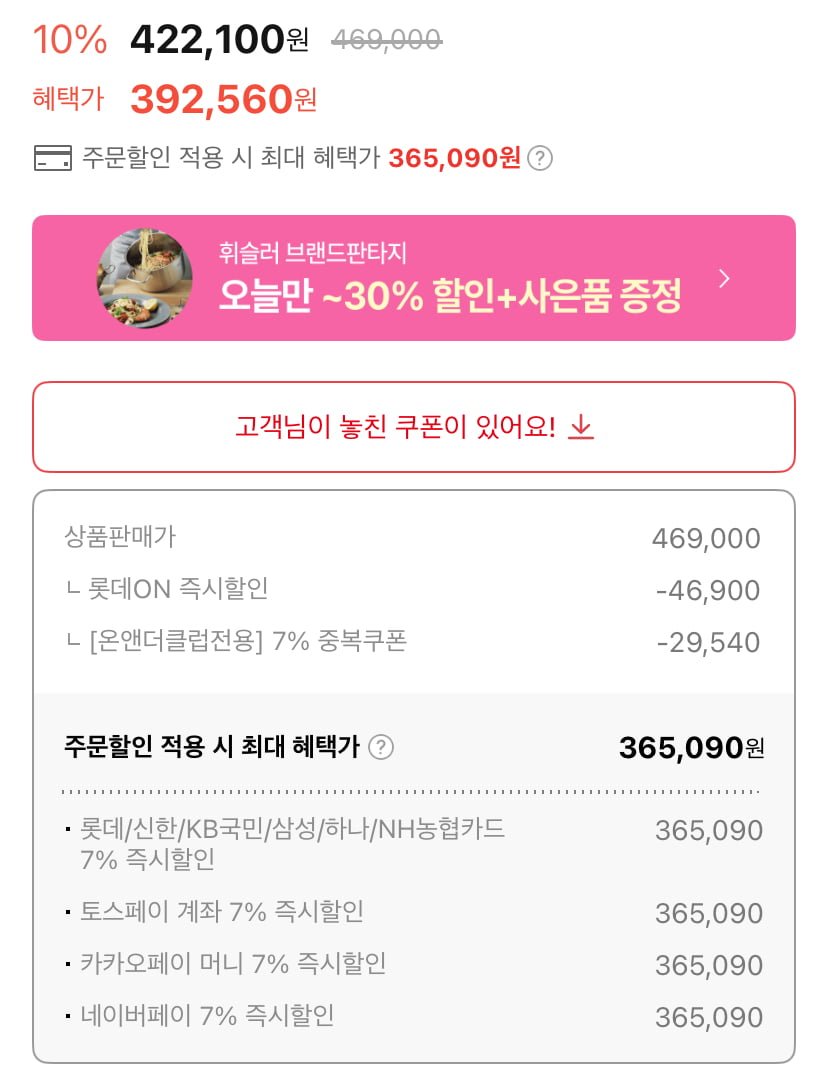
Task: Tap download arrow icon on missed coupon button
Action: [581, 428]
